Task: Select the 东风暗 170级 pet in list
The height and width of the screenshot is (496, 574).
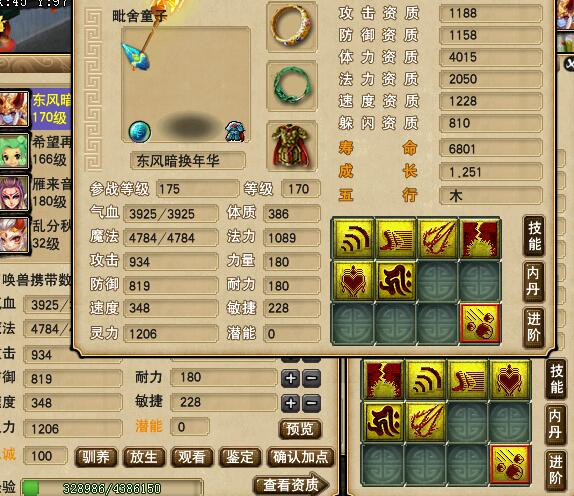Action: pos(35,109)
